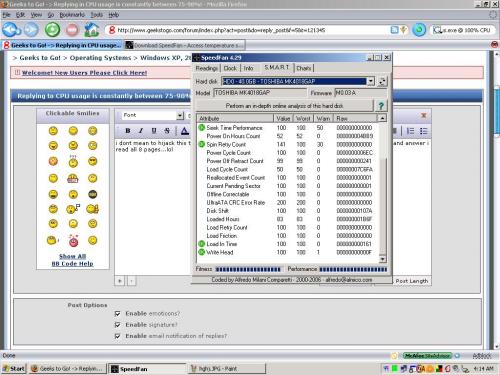The width and height of the screenshot is (500, 375).
Task: Click the Strikethrough formatting button
Action: (167, 131)
